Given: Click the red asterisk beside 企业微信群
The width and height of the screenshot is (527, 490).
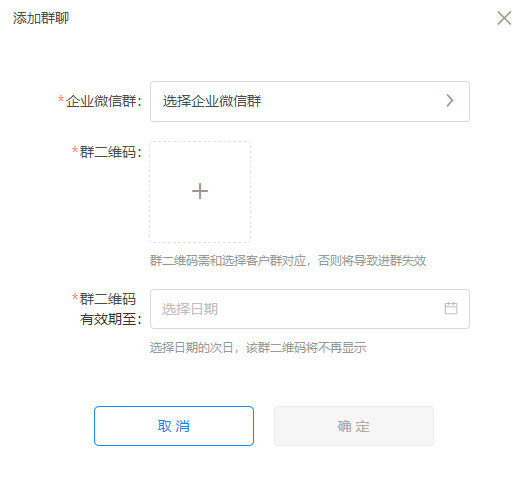Looking at the screenshot, I should coord(61,99).
